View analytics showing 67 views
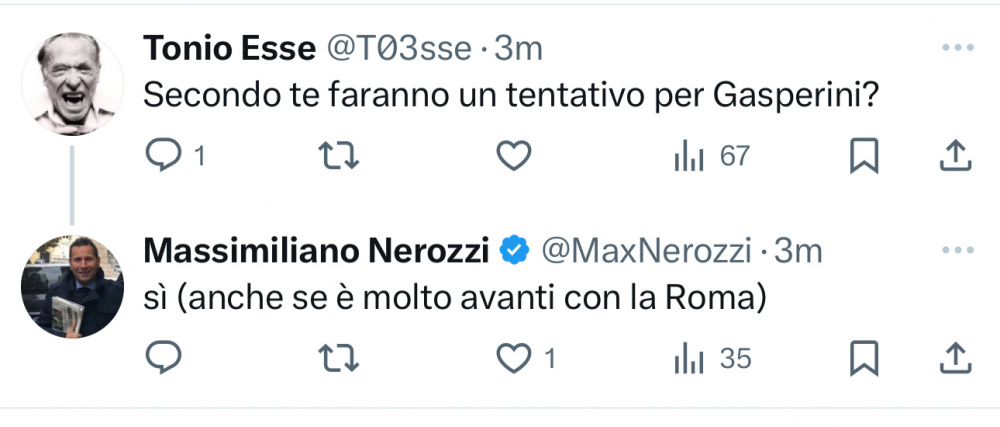 pyautogui.click(x=712, y=156)
